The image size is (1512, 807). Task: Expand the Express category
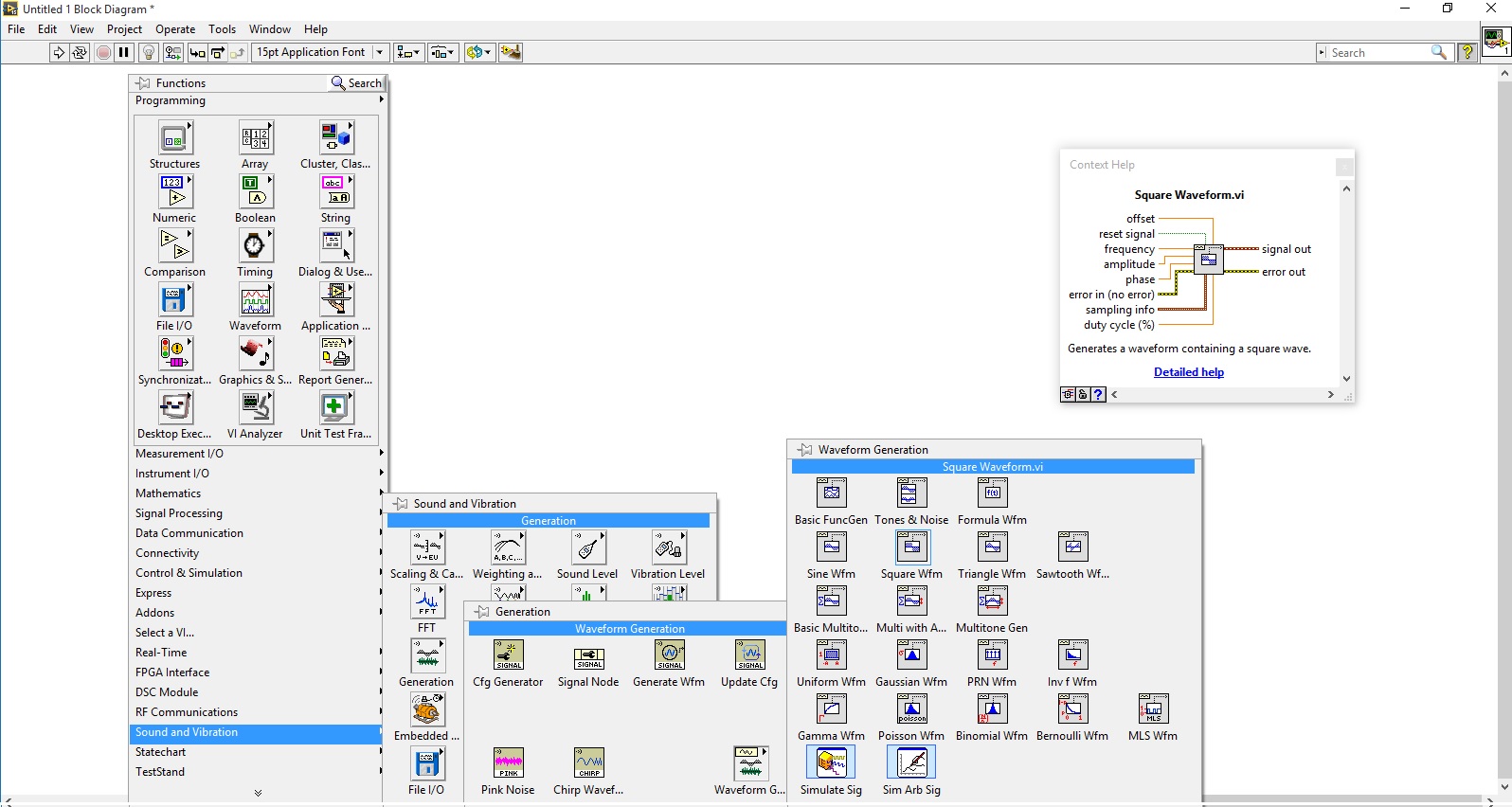point(258,593)
